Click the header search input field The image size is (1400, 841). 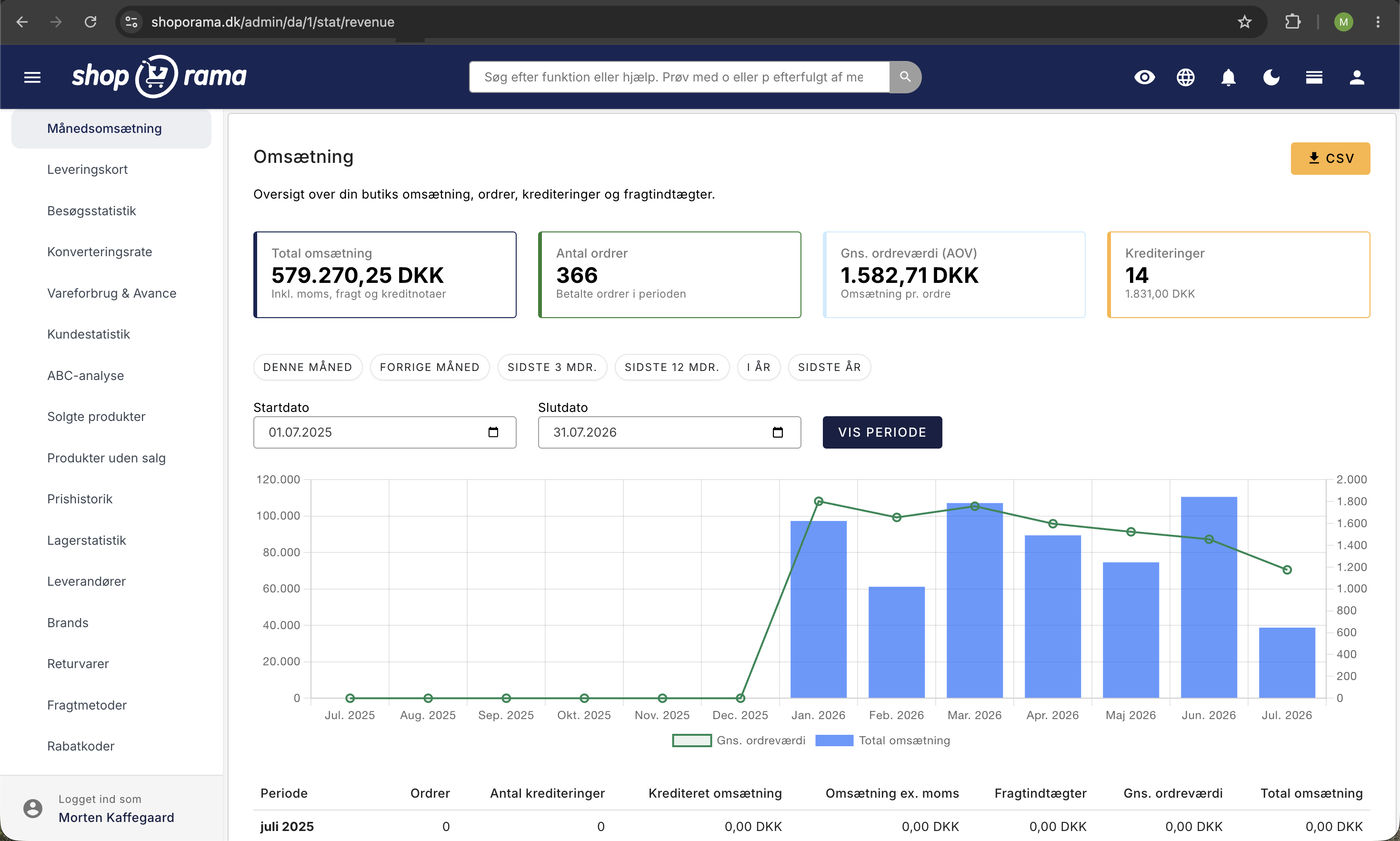(x=679, y=77)
